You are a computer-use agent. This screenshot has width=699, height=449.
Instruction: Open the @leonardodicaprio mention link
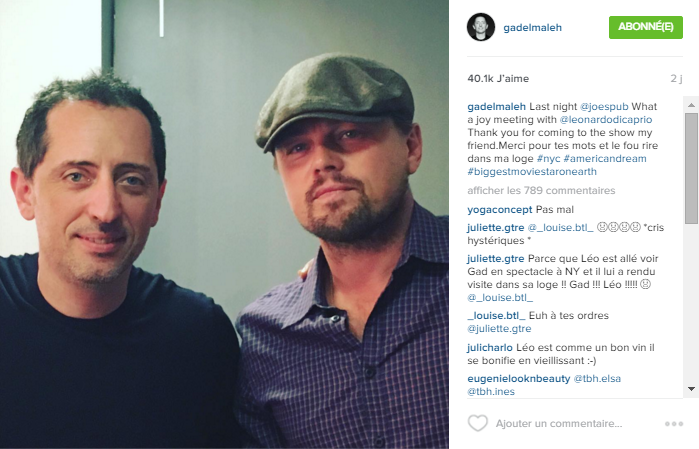click(605, 119)
